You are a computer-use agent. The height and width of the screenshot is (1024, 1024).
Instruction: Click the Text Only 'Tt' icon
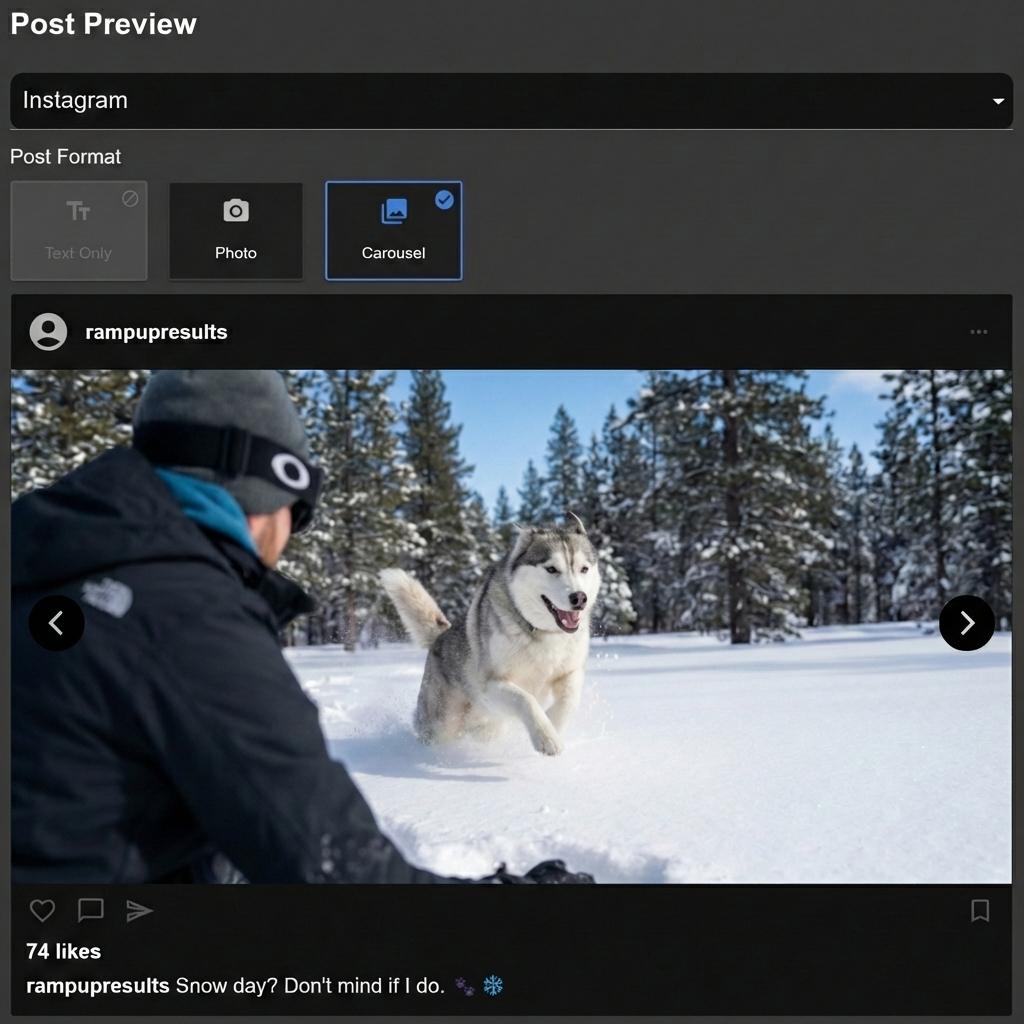pyautogui.click(x=79, y=210)
